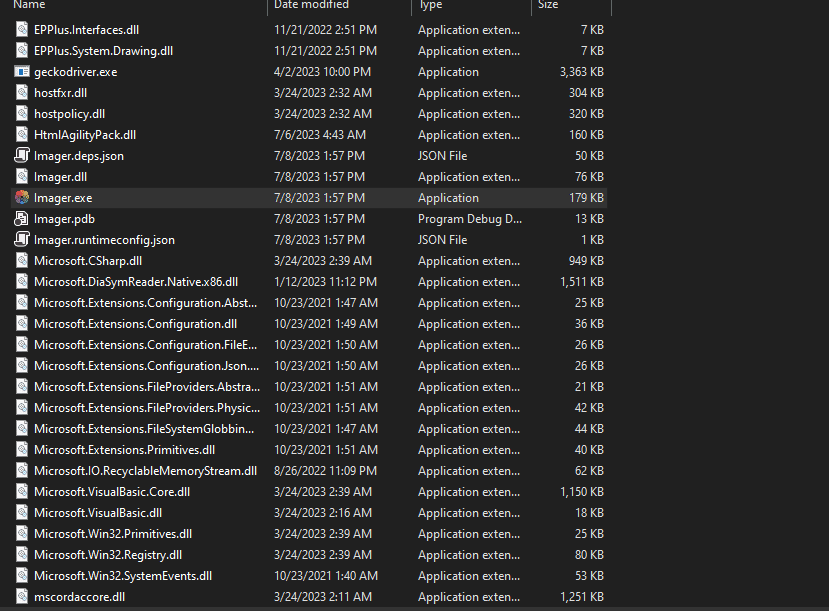Click the 7/6/2023 4:43 AM date cell
829x611 pixels.
320,135
